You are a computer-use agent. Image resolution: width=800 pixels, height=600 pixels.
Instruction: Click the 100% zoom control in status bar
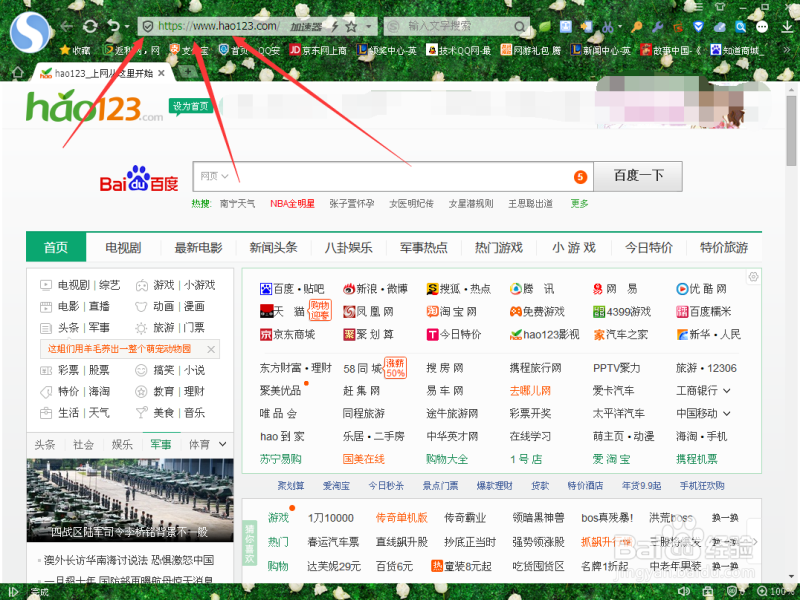[777, 592]
